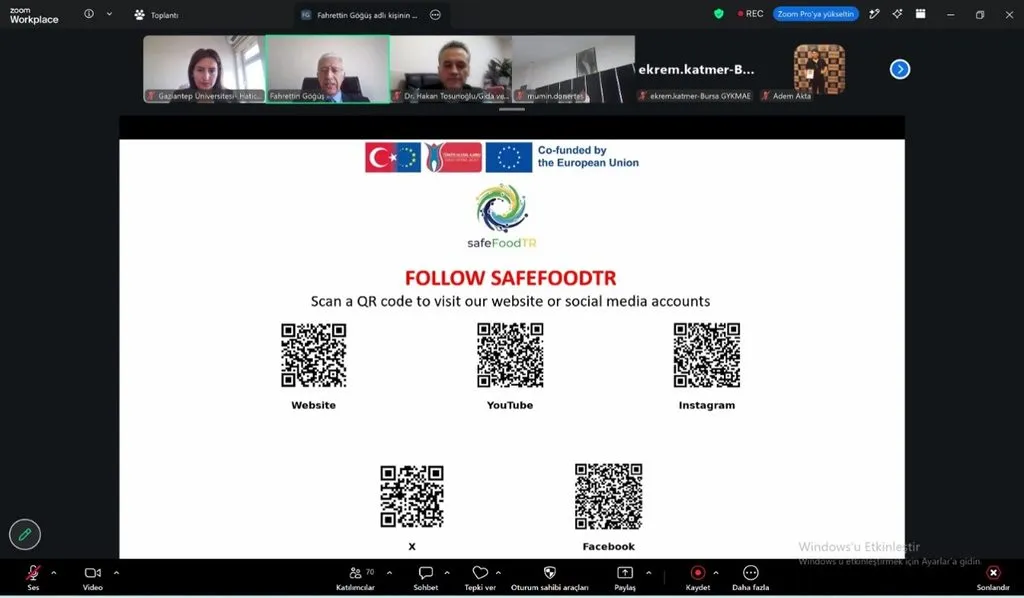Screen dimensions: 1024x598
Task: Click the European Union flag logo
Action: pos(509,157)
